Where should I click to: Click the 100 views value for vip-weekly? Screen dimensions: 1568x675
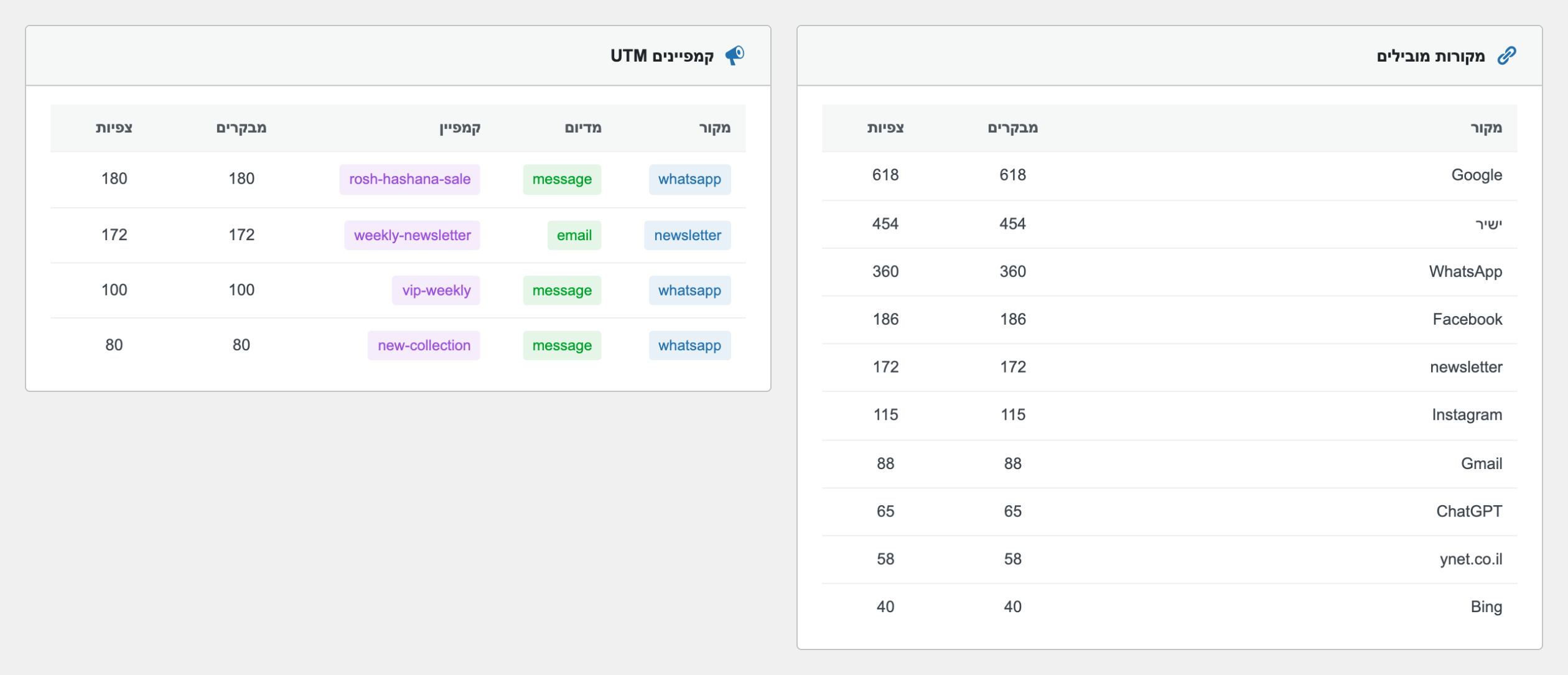(114, 291)
